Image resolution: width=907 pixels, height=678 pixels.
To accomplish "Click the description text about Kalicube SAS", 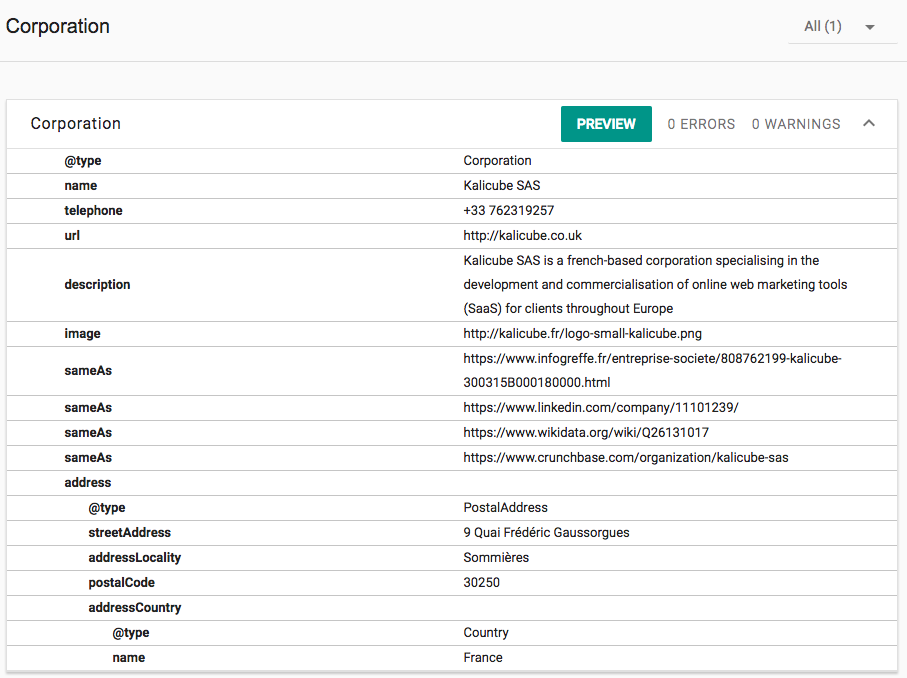I will pyautogui.click(x=655, y=284).
